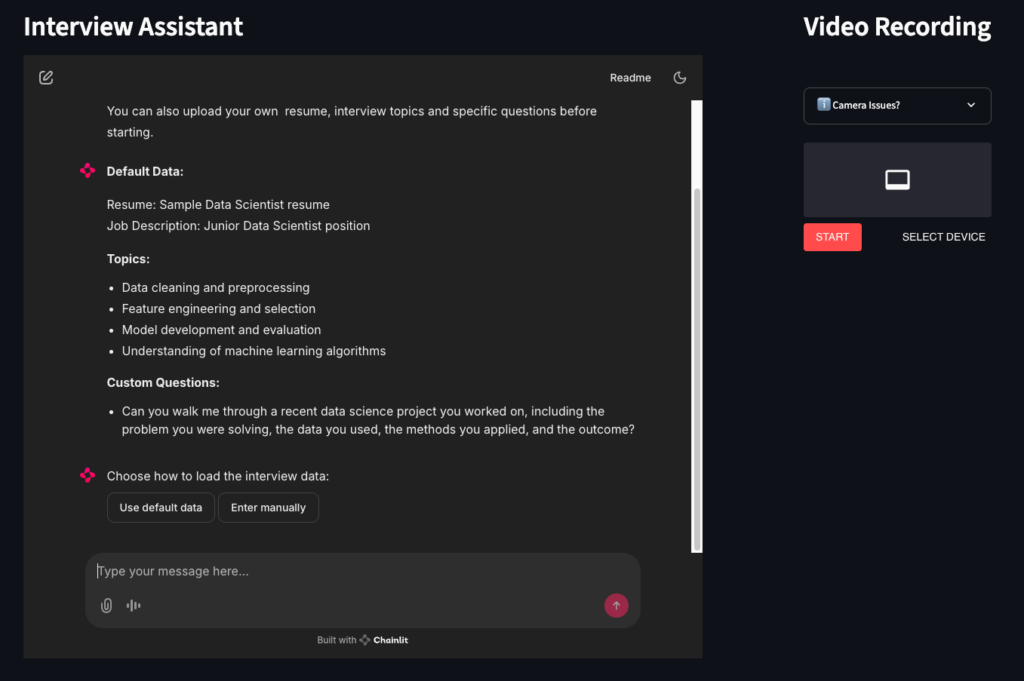Screen dimensions: 1024x681
Task: Toggle dark mode with the moon icon
Action: (x=680, y=78)
